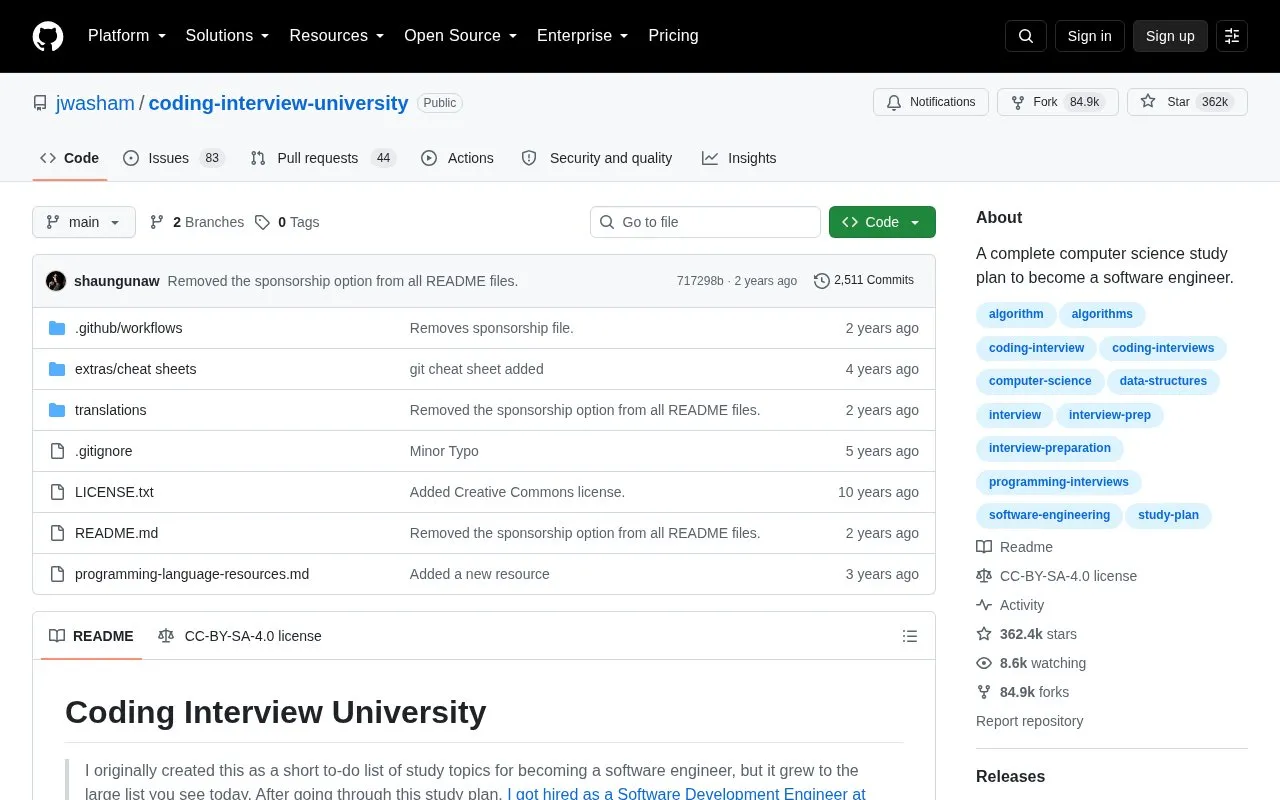The image size is (1280, 800).
Task: Click the commit history clock icon
Action: click(x=822, y=281)
